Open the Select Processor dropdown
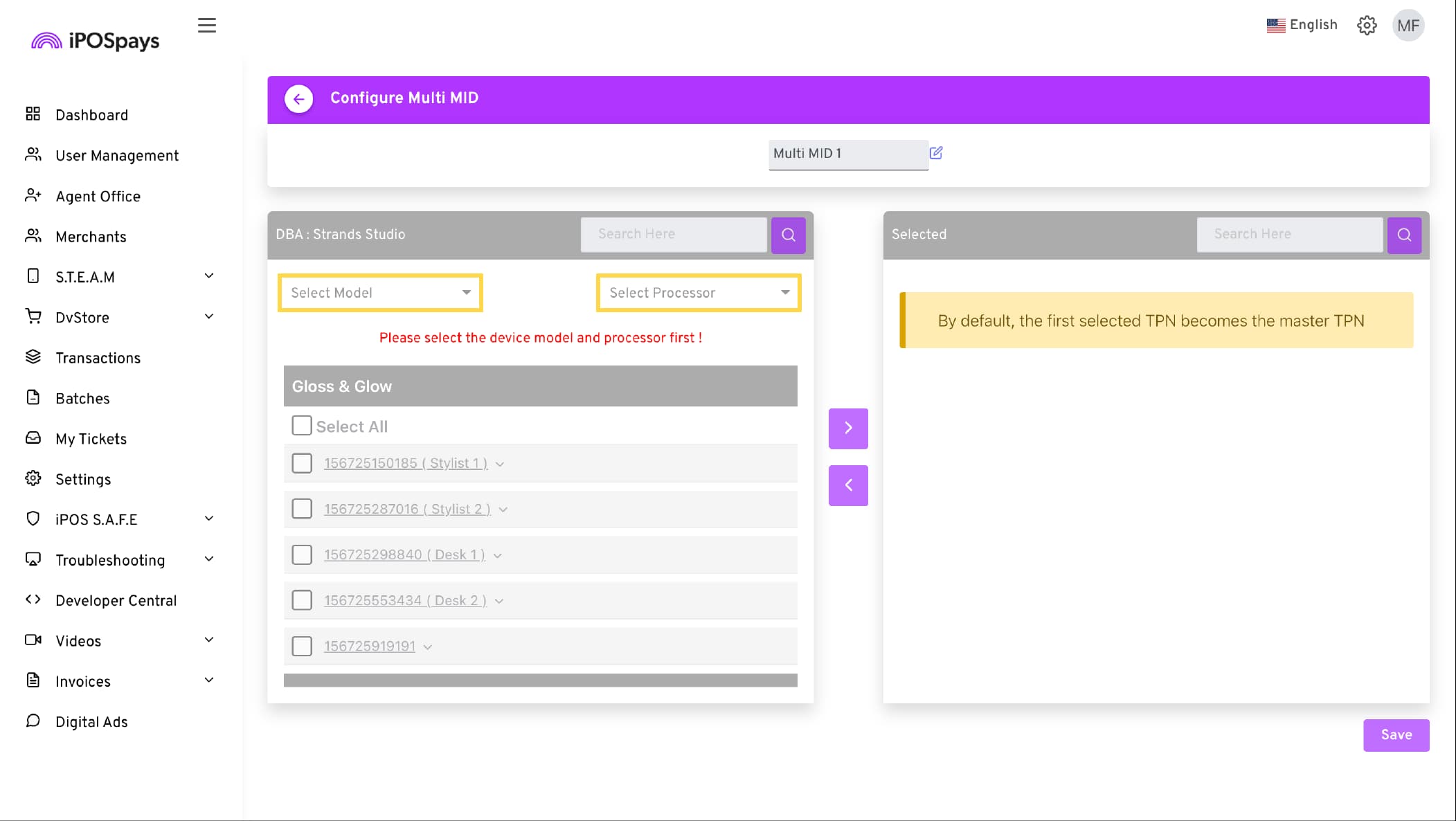This screenshot has width=1456, height=821. tap(698, 293)
